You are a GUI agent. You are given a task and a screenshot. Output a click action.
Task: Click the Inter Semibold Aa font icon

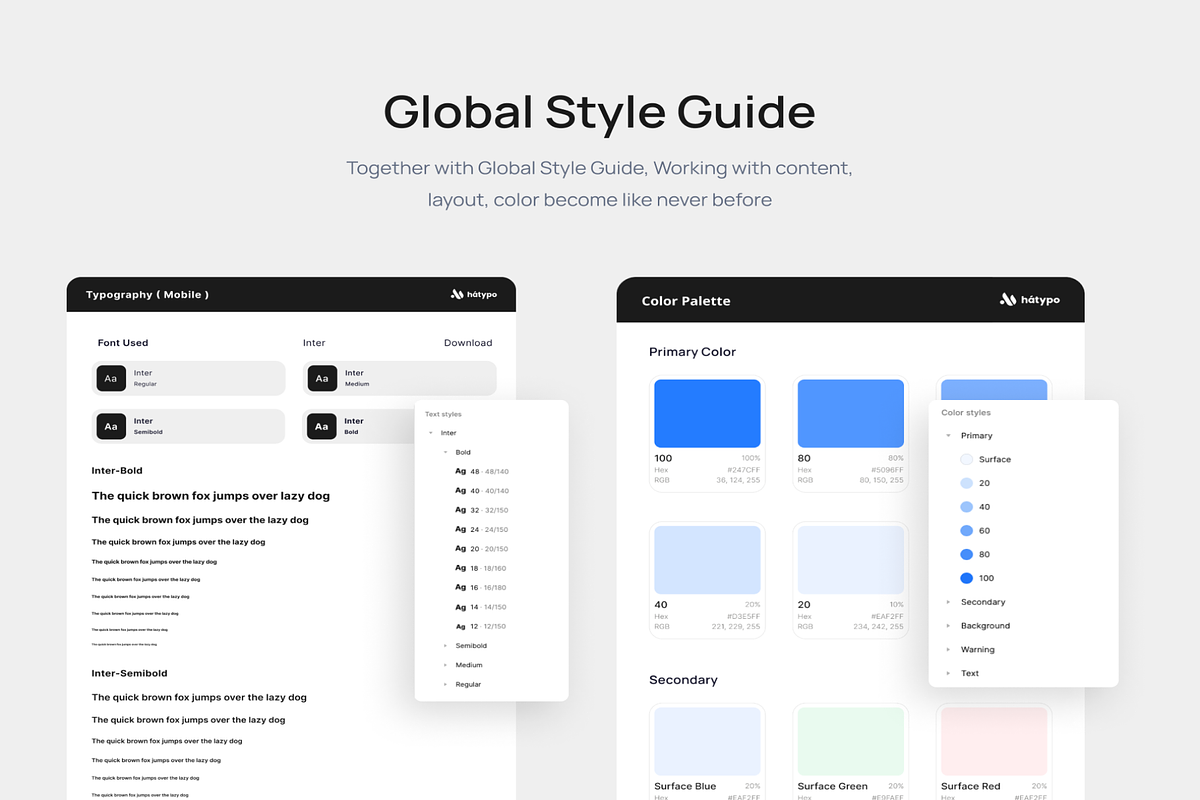pyautogui.click(x=111, y=426)
